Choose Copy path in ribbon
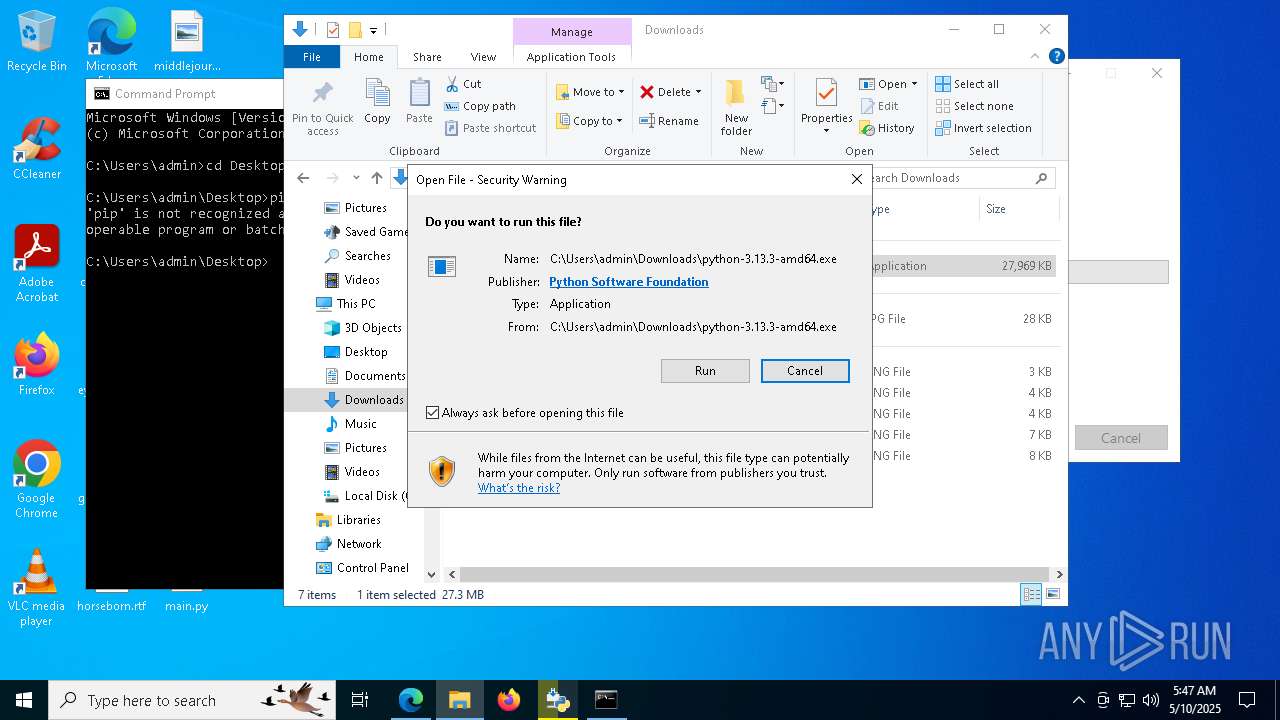Viewport: 1280px width, 720px height. (x=480, y=106)
